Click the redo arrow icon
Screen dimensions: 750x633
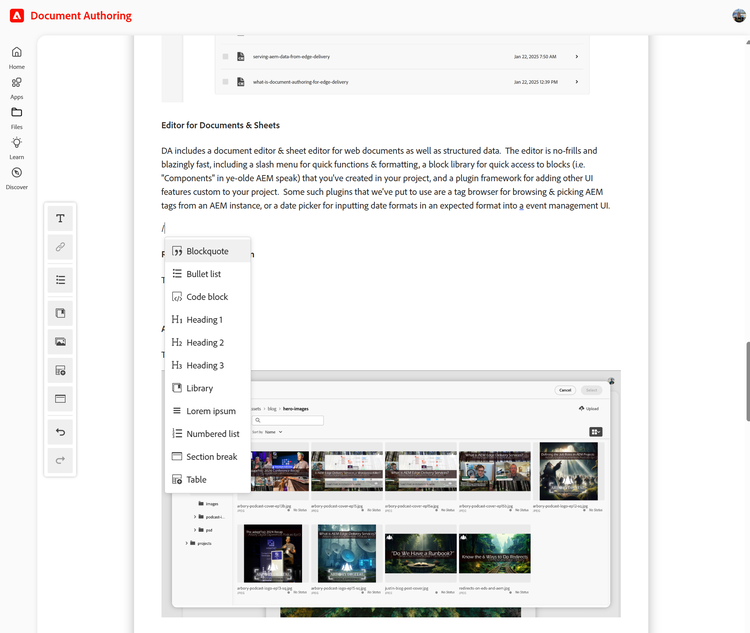(x=60, y=460)
